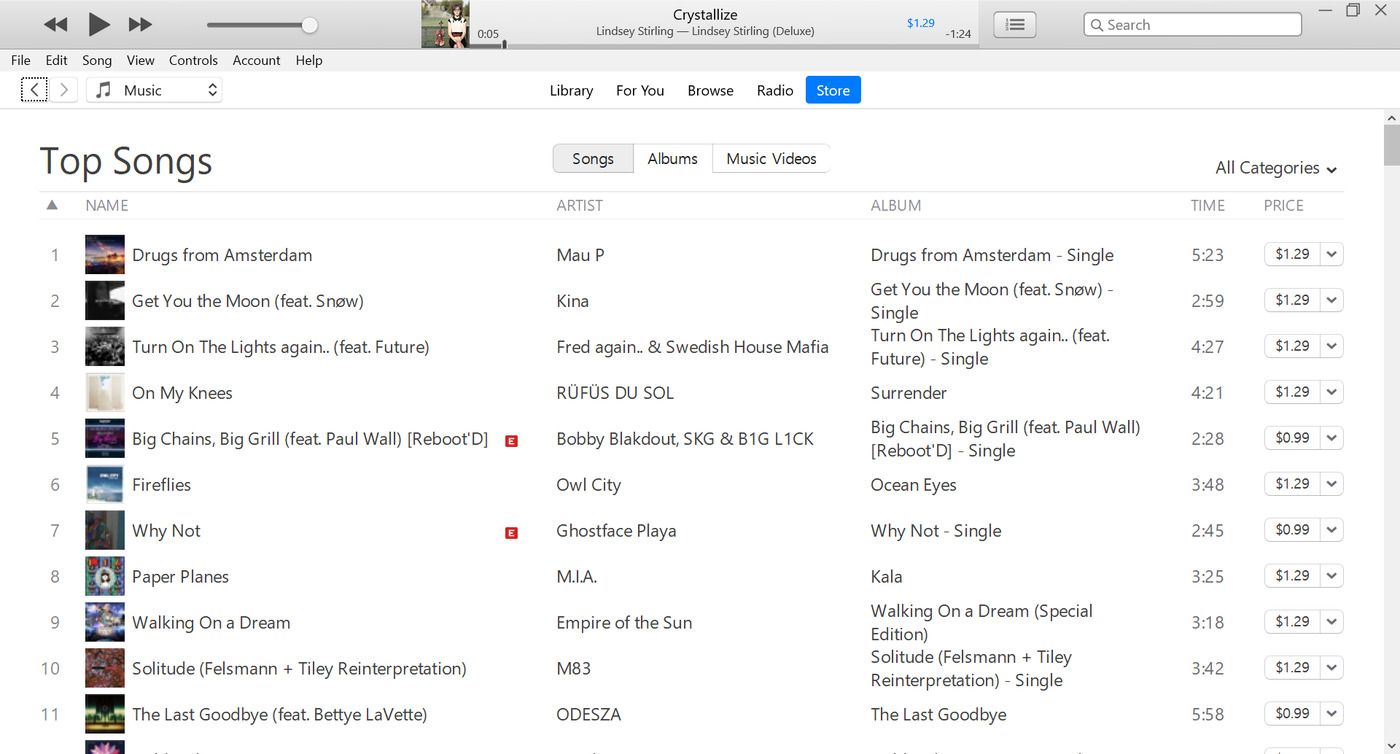Click the now-playing album artwork thumbnail
The height and width of the screenshot is (754, 1400).
point(445,24)
